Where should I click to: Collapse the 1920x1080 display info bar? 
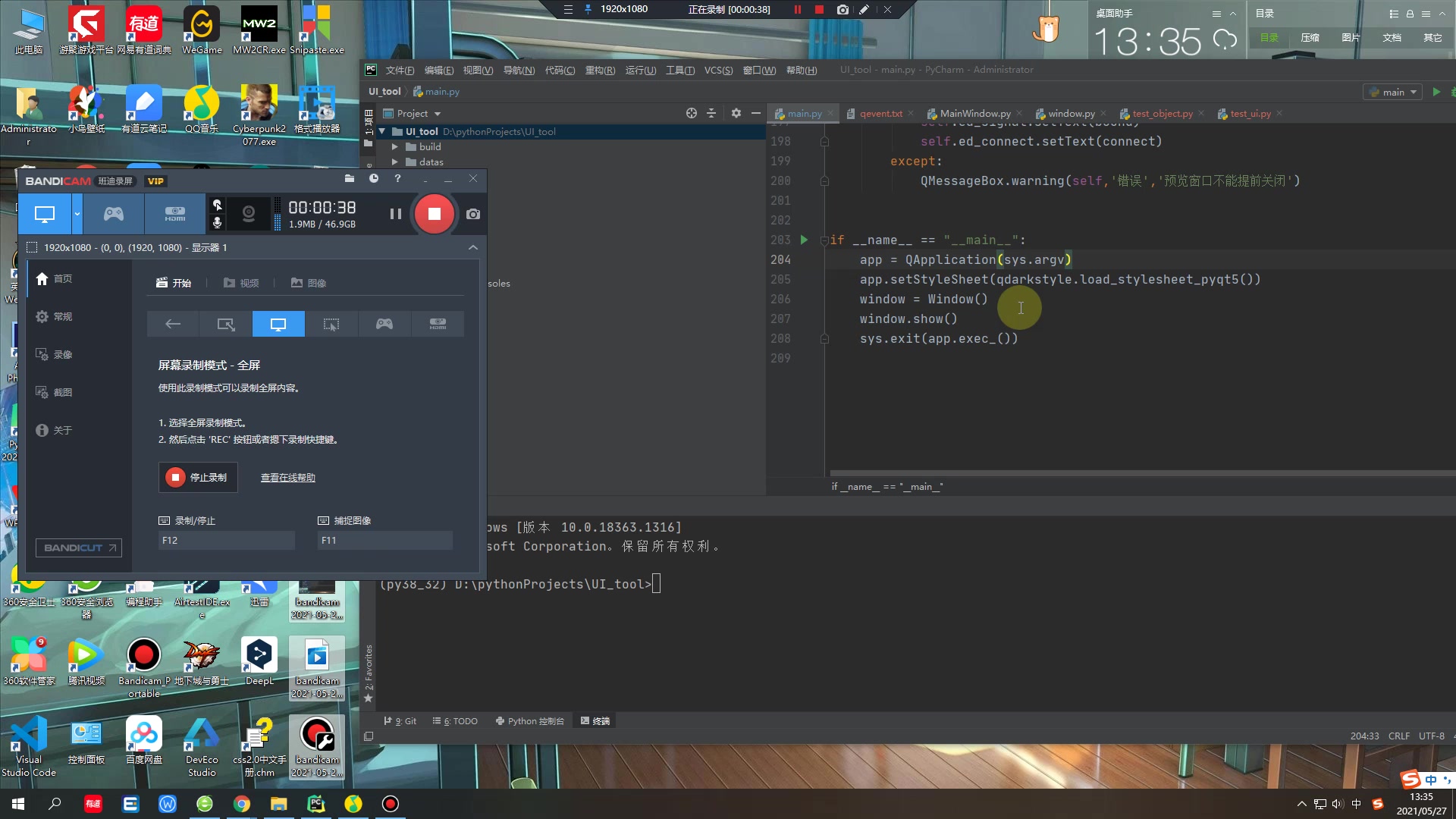coord(473,247)
